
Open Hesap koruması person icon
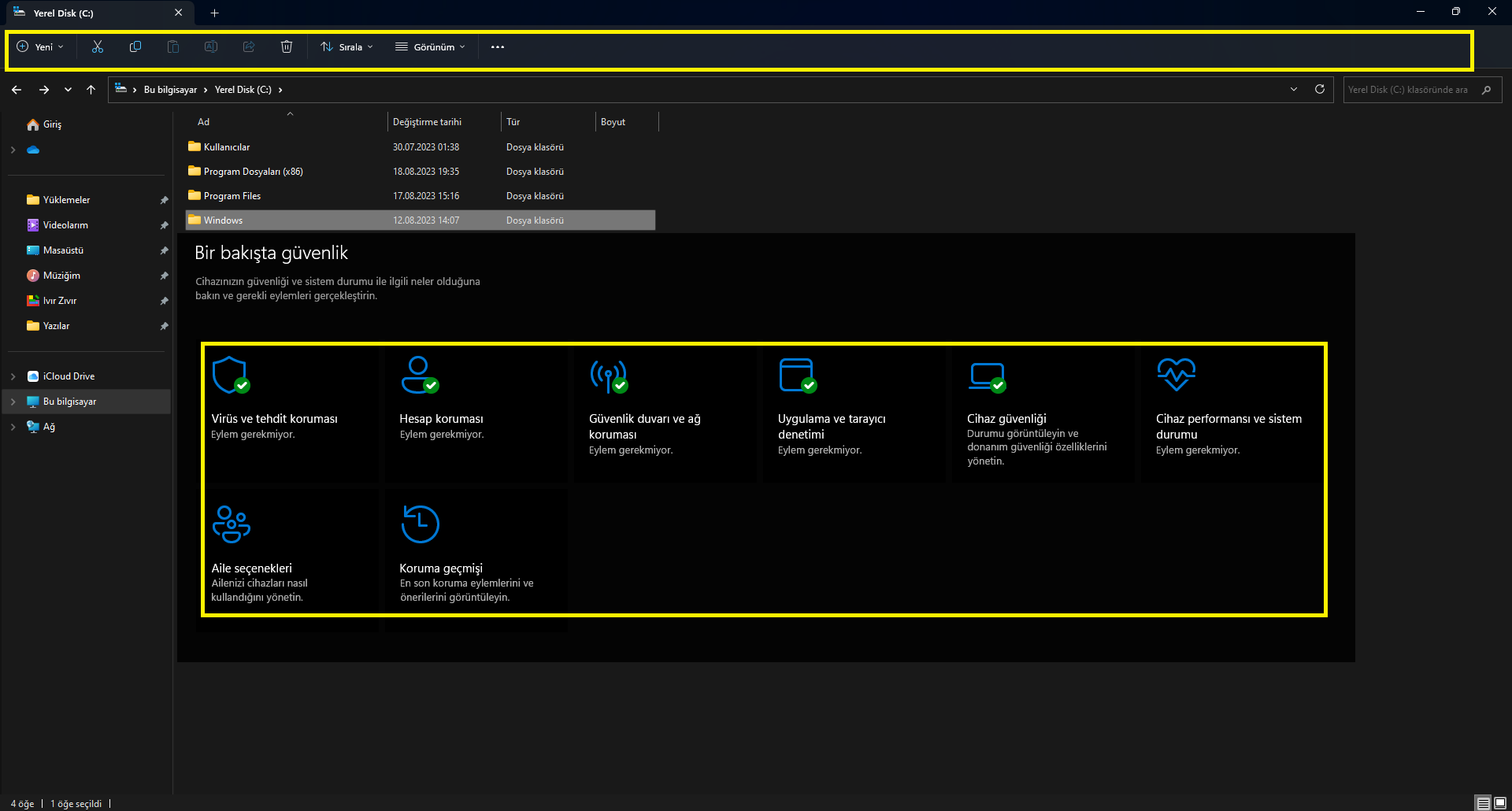420,375
